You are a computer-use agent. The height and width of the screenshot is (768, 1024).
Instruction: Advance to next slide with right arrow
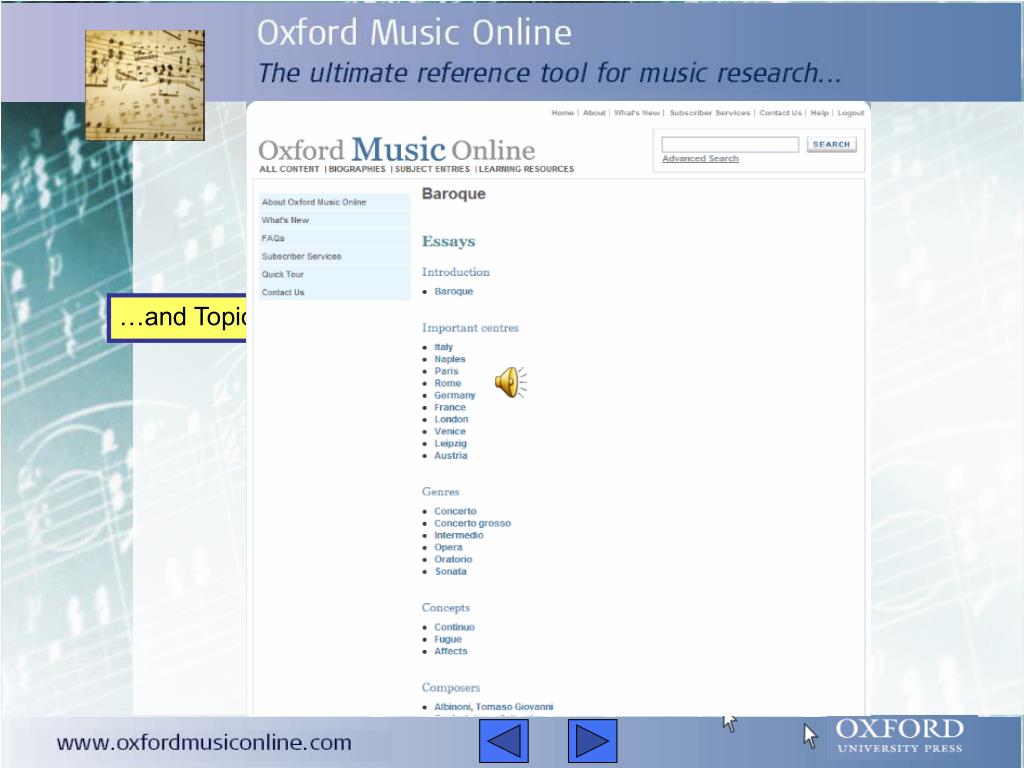593,742
